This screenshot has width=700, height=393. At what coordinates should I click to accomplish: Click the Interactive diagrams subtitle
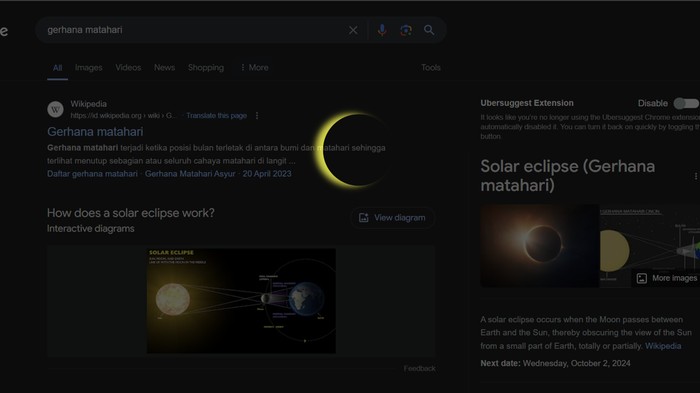coord(91,229)
